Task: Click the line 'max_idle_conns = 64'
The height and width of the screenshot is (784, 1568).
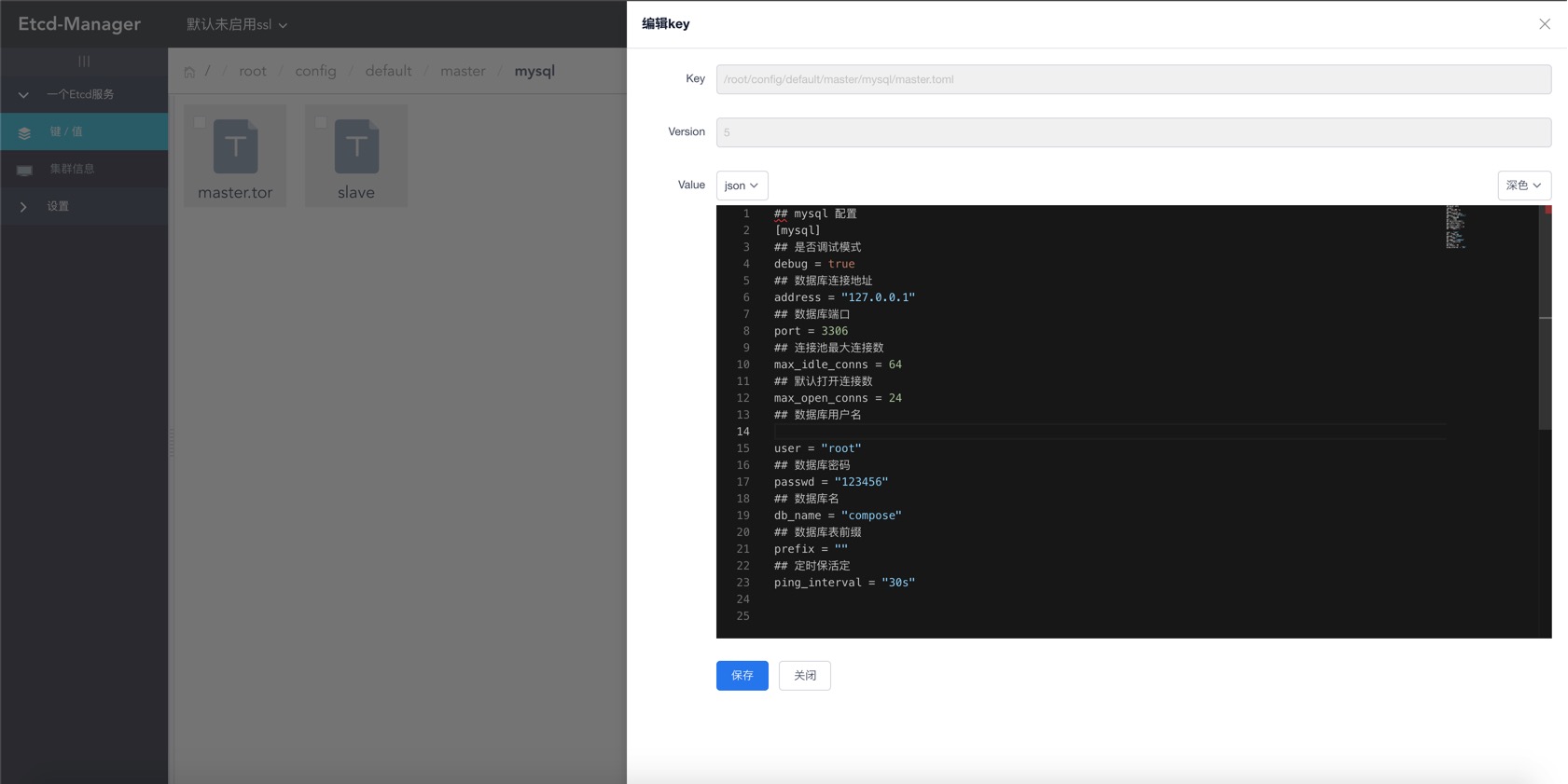Action: tap(838, 364)
